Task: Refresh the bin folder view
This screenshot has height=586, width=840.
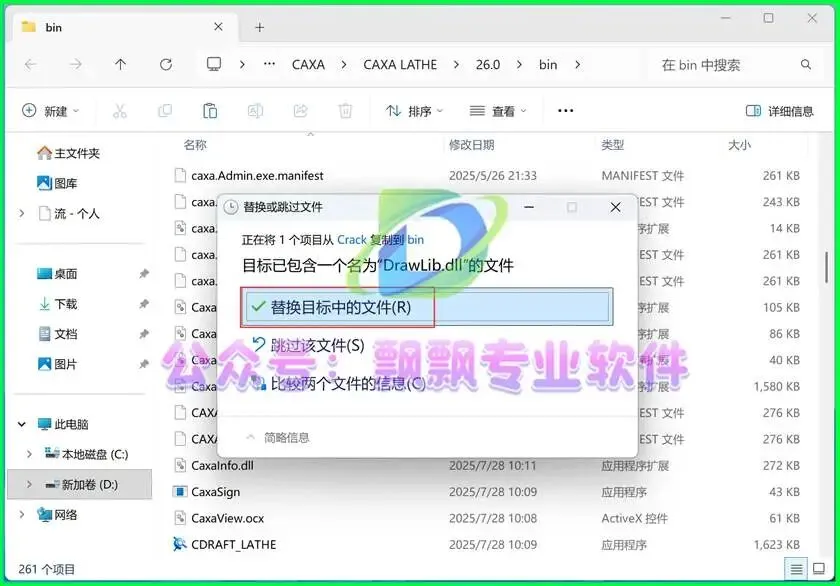Action: pos(166,65)
